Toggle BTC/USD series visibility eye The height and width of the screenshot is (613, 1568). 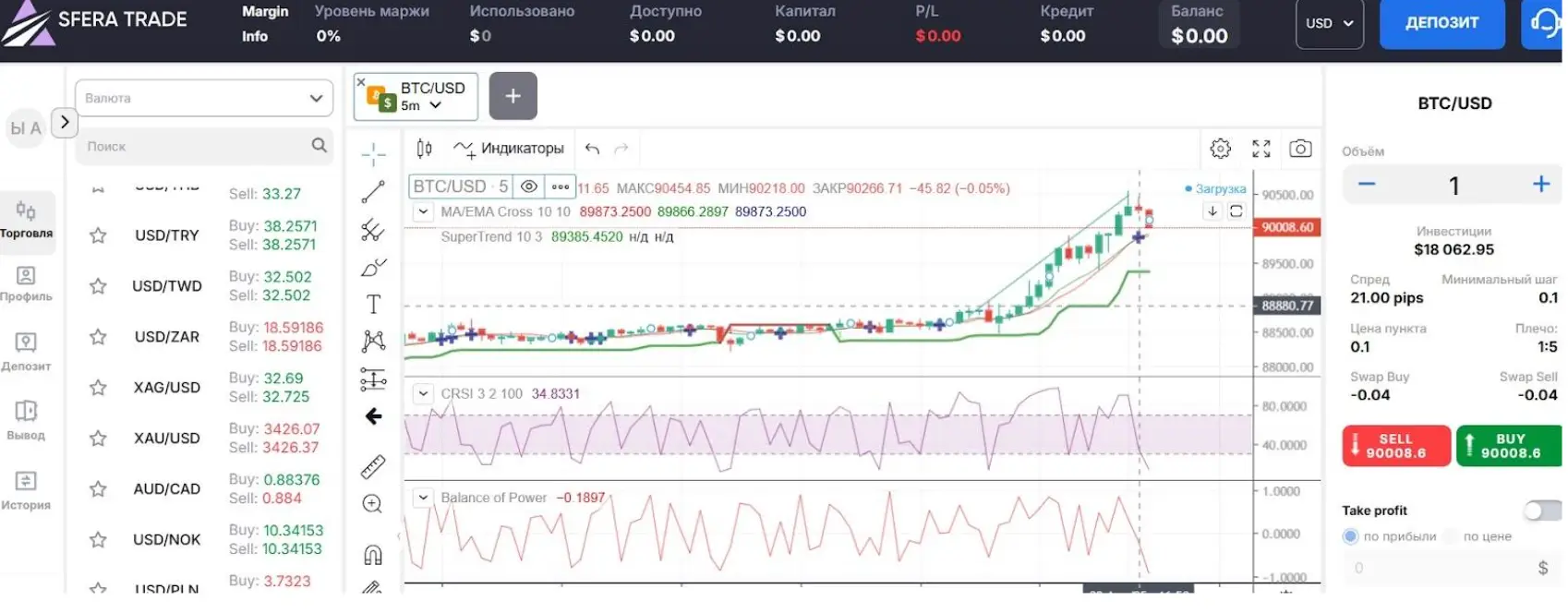[529, 186]
